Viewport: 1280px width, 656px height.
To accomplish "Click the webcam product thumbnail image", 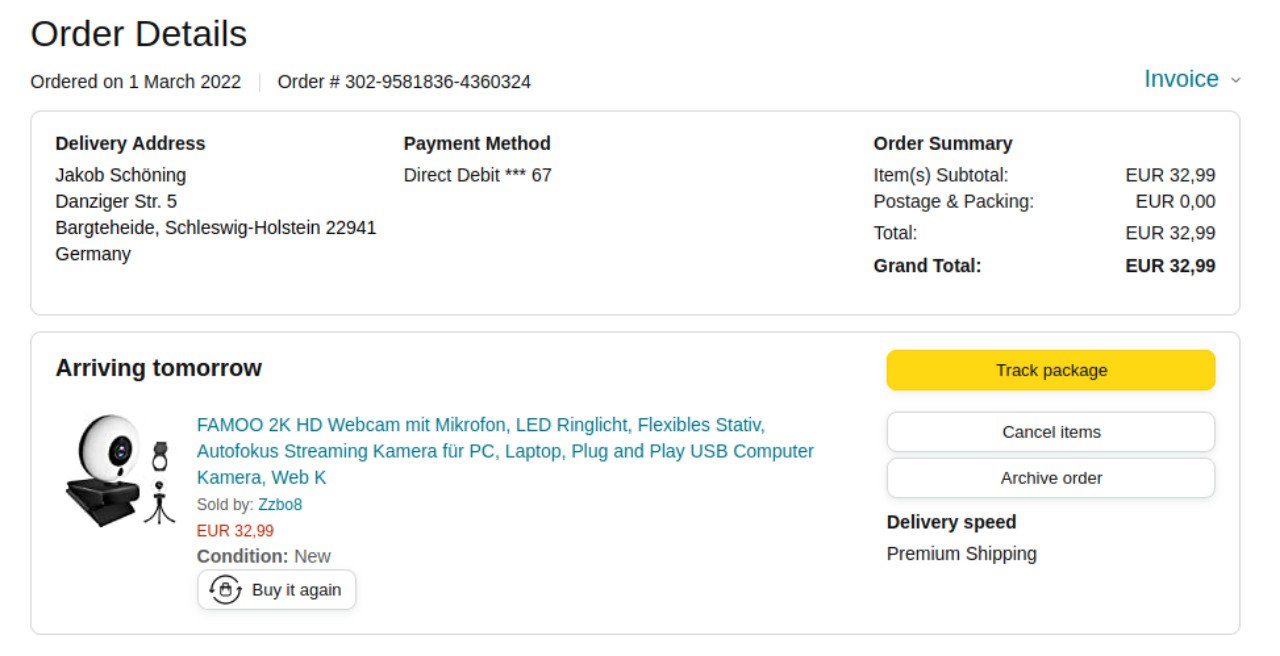I will pyautogui.click(x=118, y=470).
